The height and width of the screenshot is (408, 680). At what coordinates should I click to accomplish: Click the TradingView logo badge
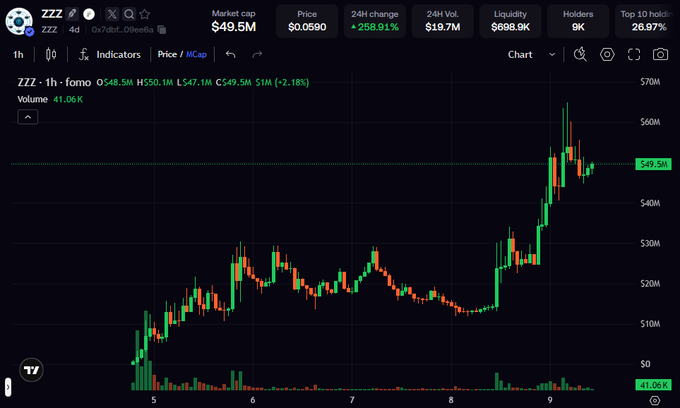tap(31, 370)
